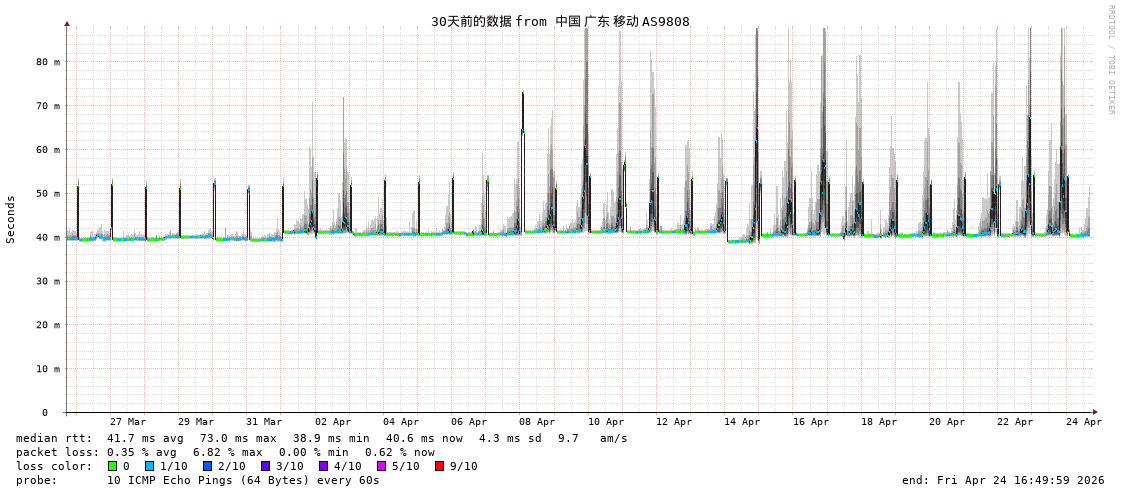Click the RRDTOOL / TOBI OETIKER watermark
This screenshot has width=1121, height=494.
point(1110,60)
